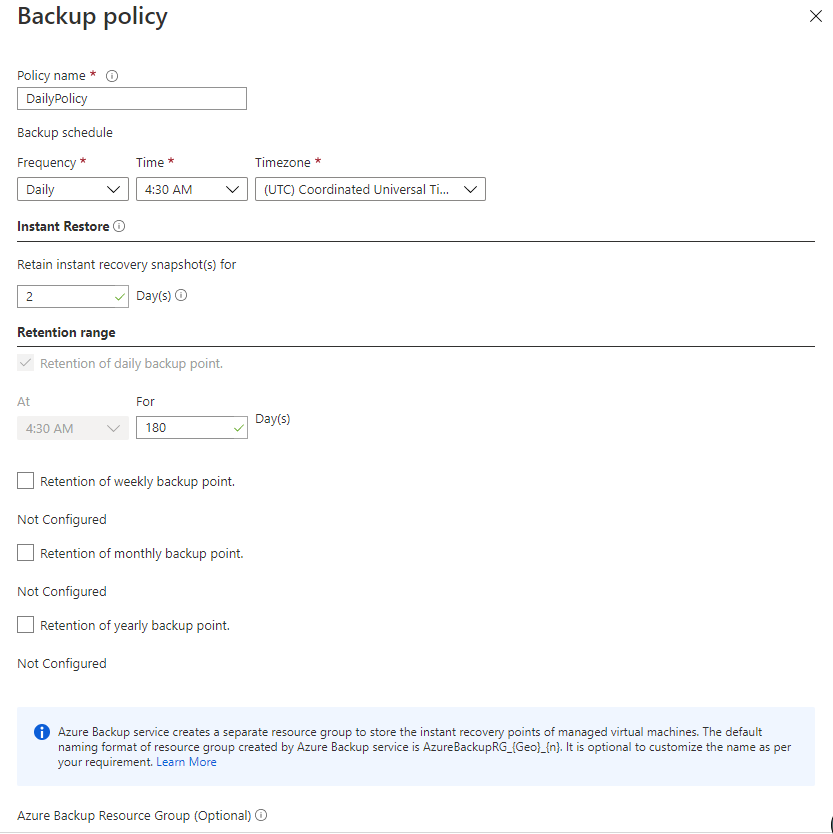Click the Azure Backup Resource Group info icon
Viewport: 833px width, 834px height.
point(261,816)
